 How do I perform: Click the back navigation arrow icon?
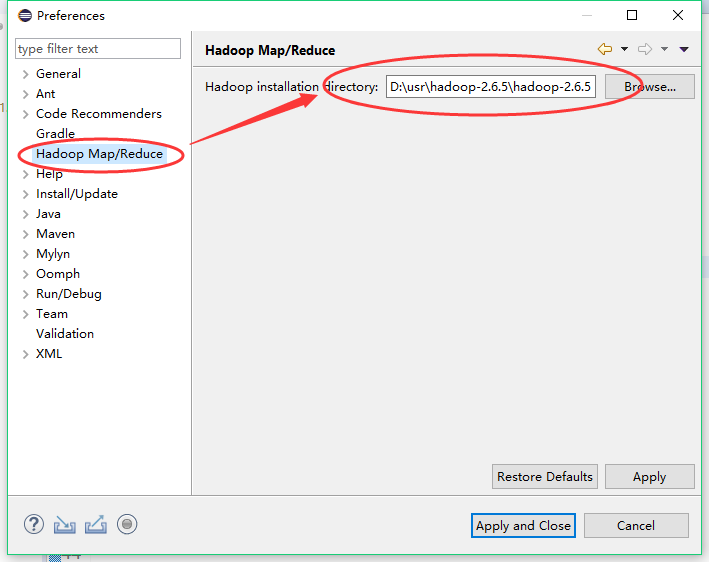605,49
